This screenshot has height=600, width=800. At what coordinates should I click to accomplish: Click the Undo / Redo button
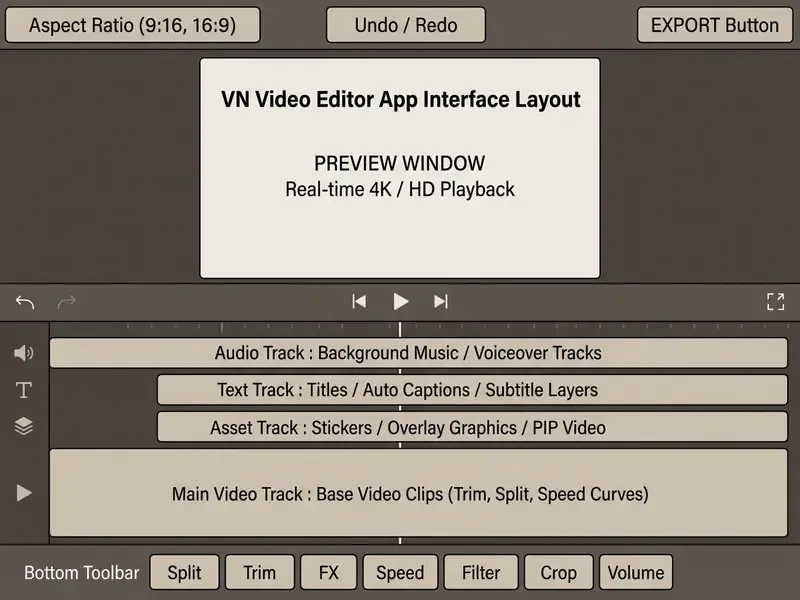(406, 24)
